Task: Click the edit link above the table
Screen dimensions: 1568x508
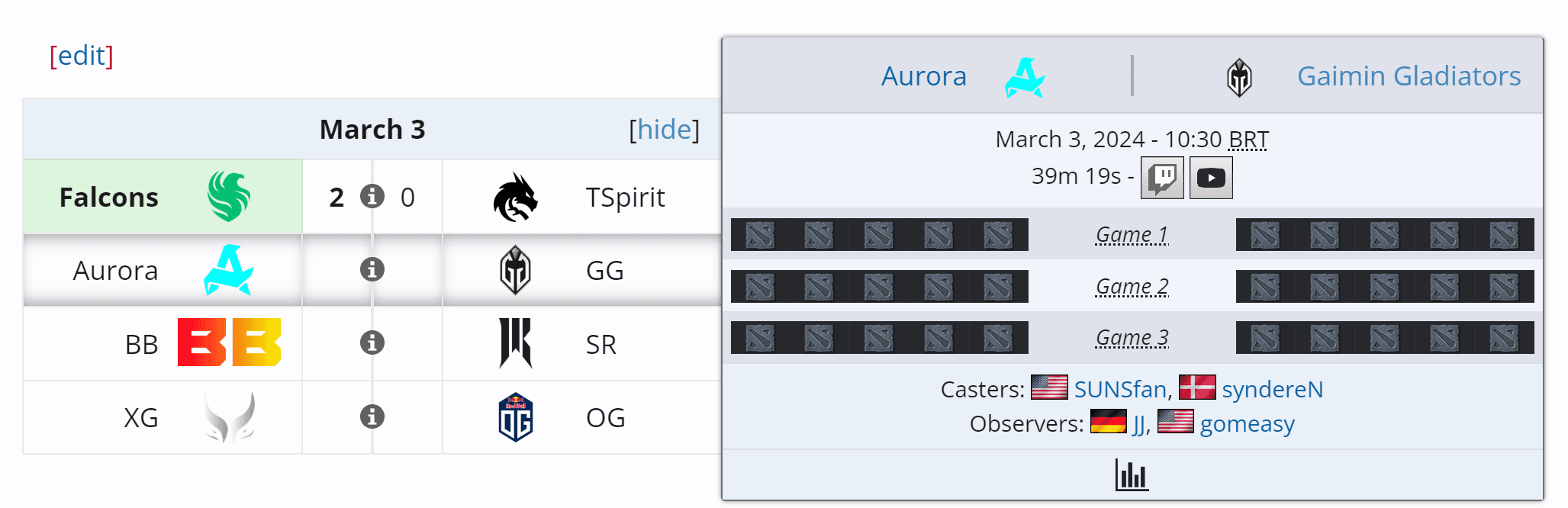Action: point(82,55)
